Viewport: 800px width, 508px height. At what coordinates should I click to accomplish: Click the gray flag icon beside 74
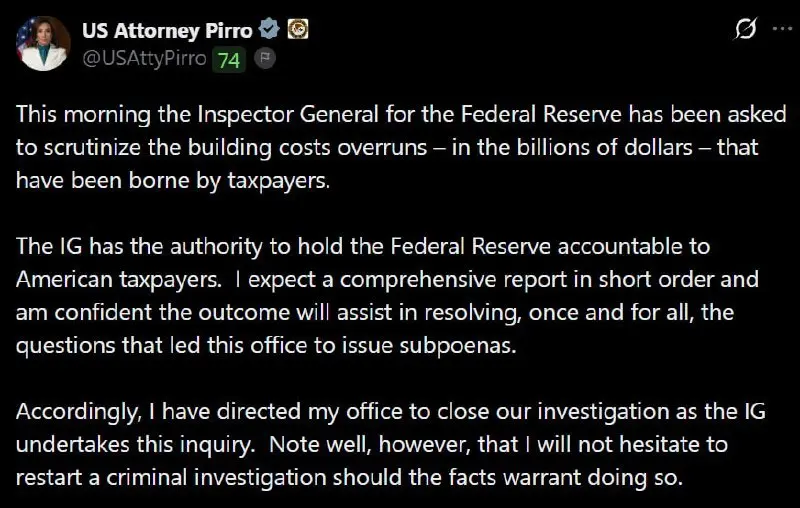(x=264, y=58)
